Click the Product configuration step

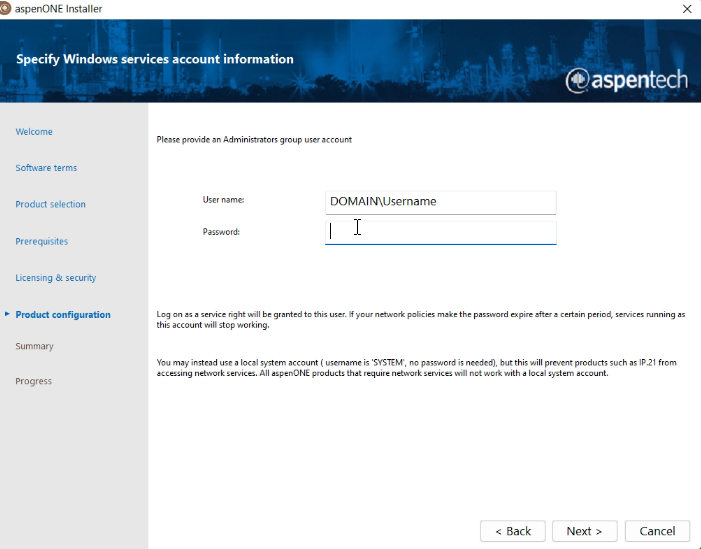[63, 315]
